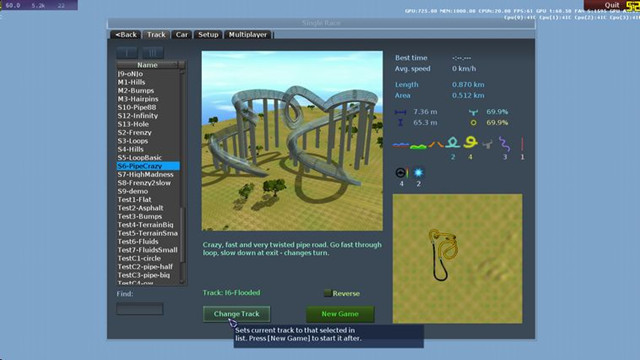Select track S4-Hills in the list
This screenshot has height=360, width=640.
coord(148,149)
